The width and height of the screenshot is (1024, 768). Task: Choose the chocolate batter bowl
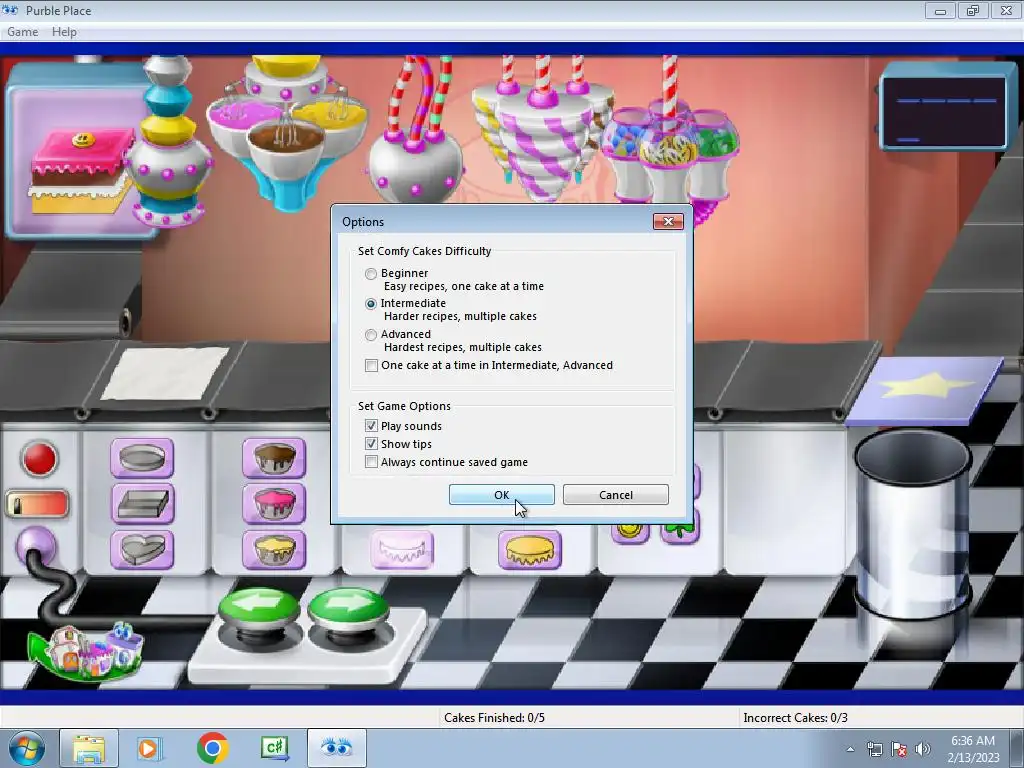[274, 458]
